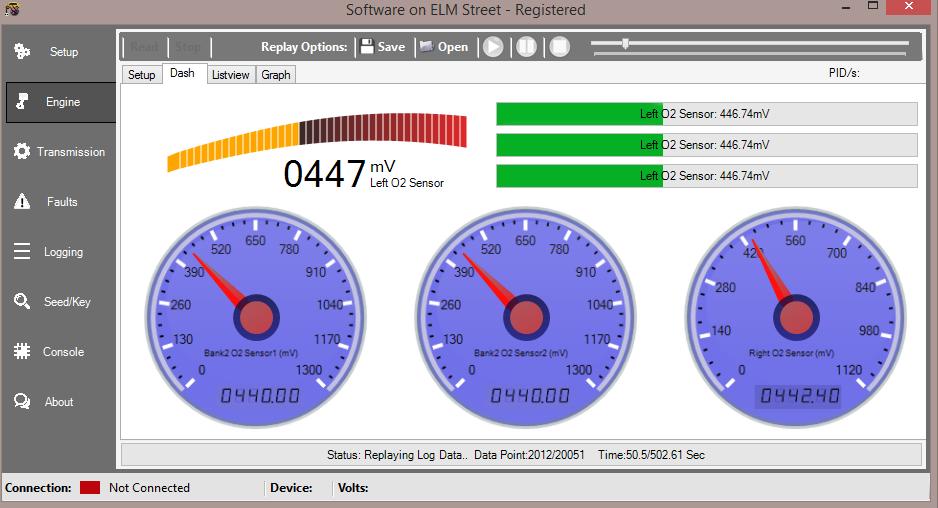Open the Faults warning triangle icon

point(22,202)
